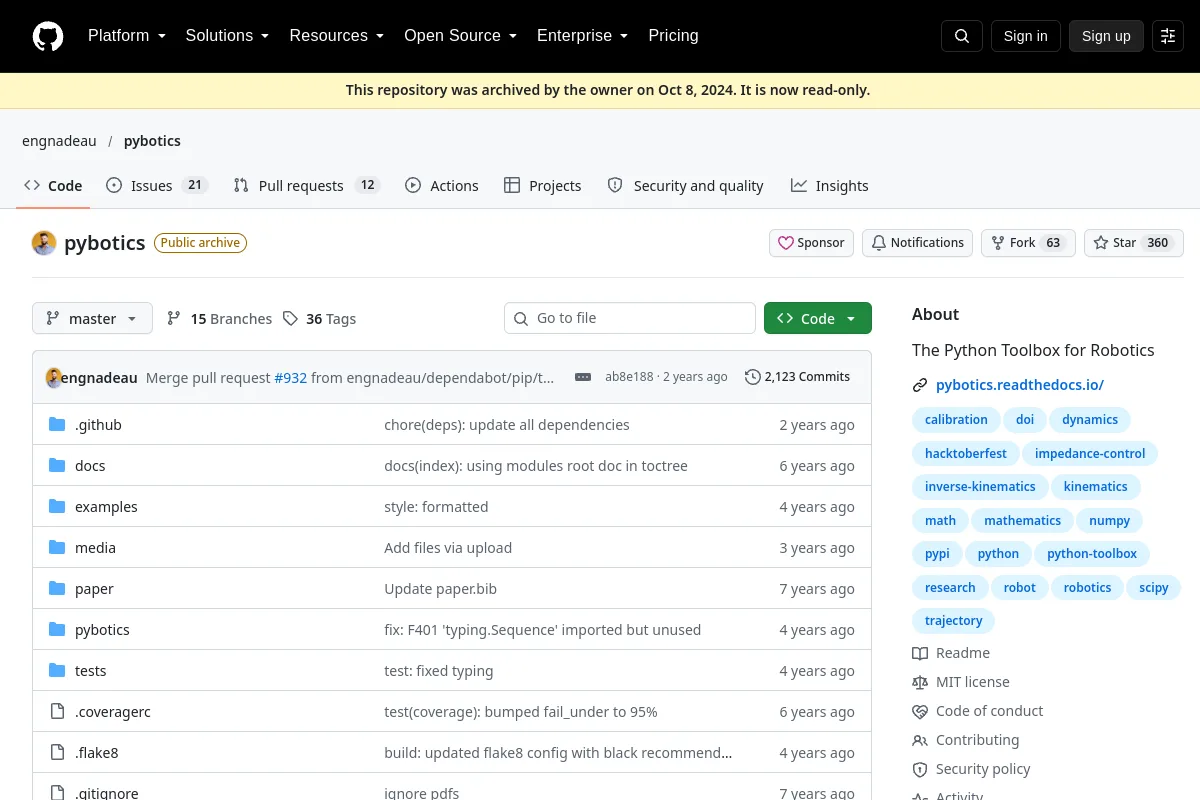Click the media folder icon
Screen dimensions: 1200x800
(57, 548)
